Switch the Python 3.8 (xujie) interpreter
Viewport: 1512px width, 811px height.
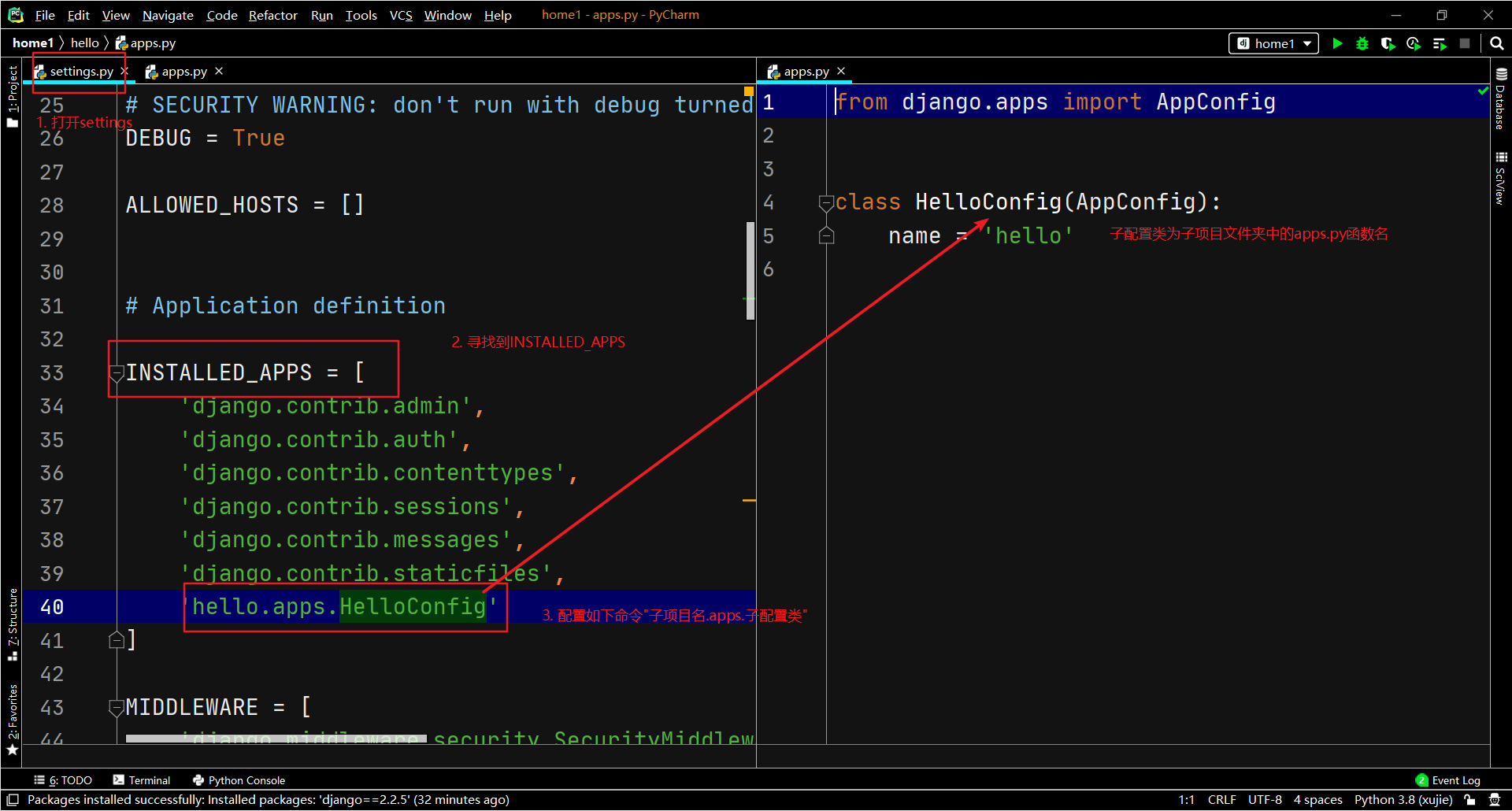click(x=1403, y=800)
